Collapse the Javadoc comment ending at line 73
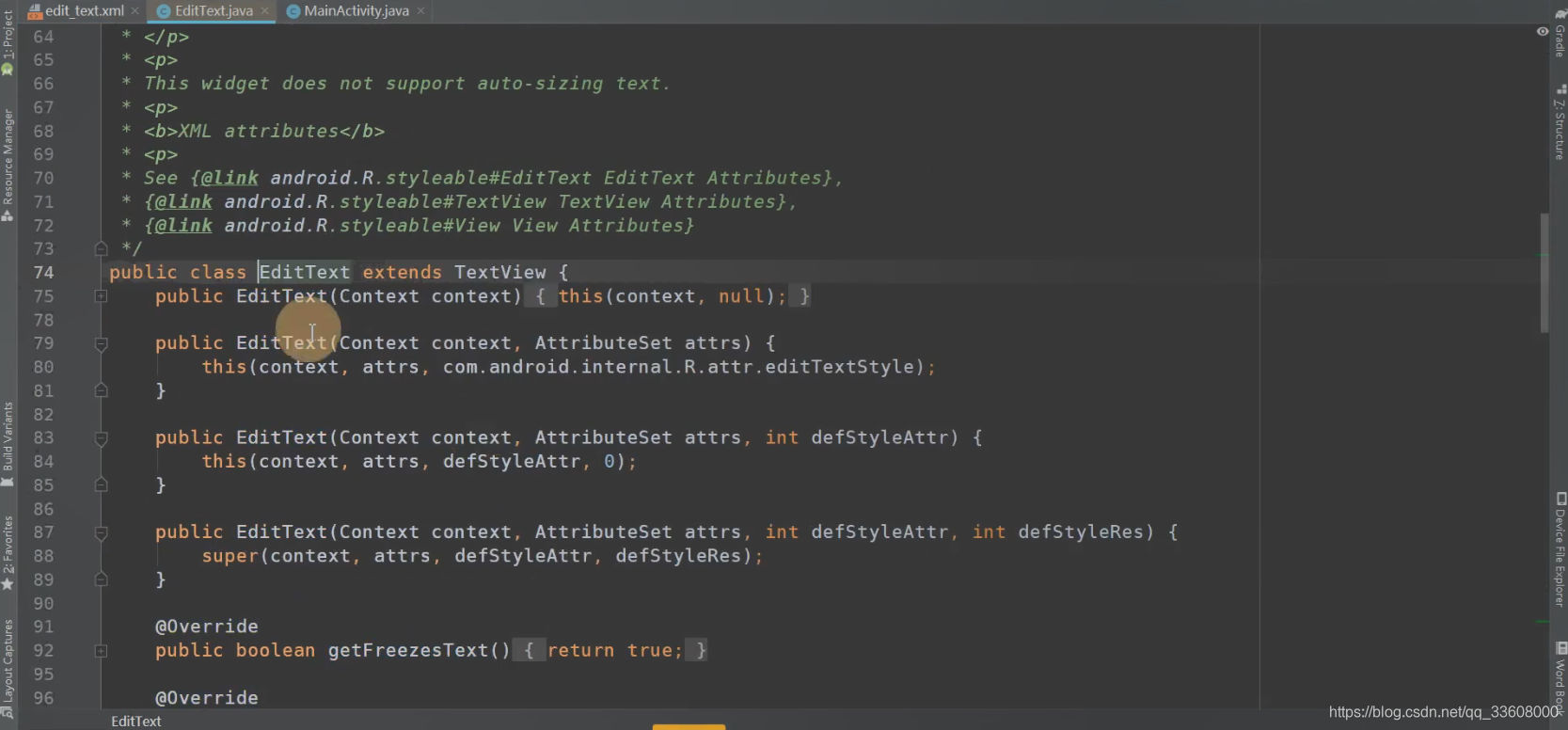 pos(101,249)
